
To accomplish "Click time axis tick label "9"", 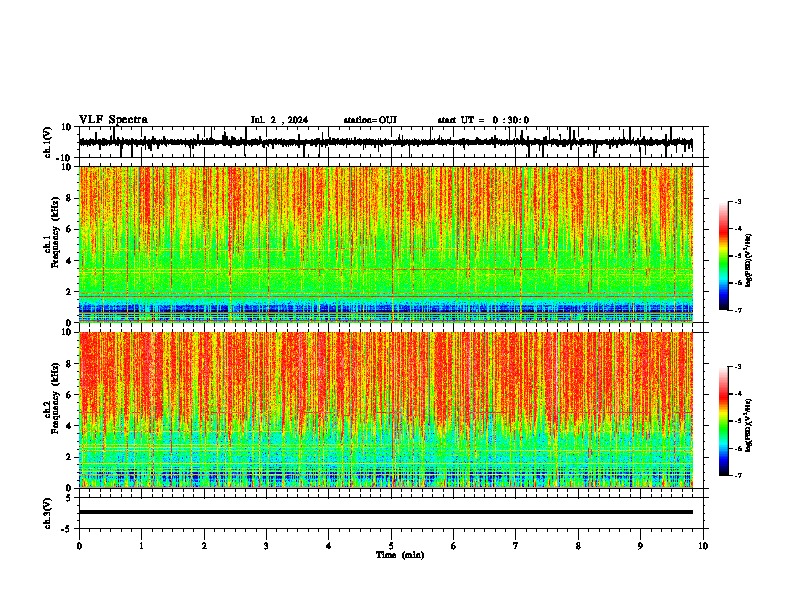I will click(640, 546).
